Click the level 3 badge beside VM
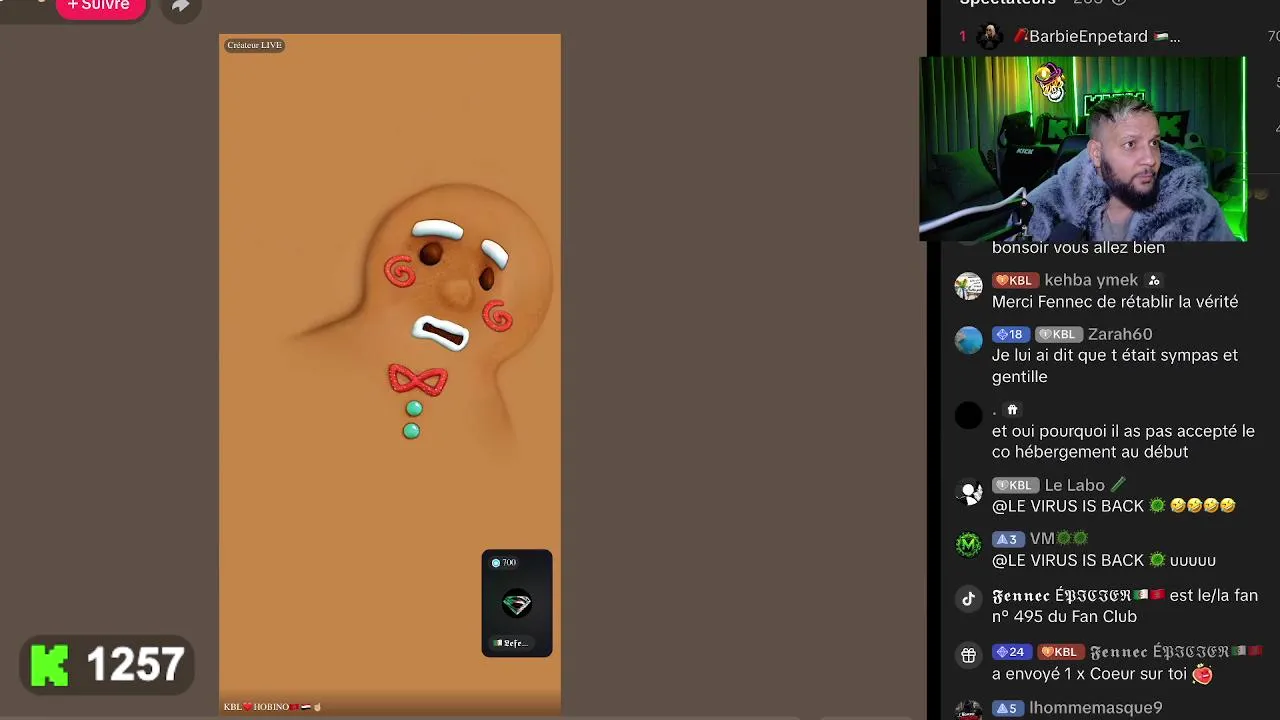1280x720 pixels. click(x=1008, y=539)
